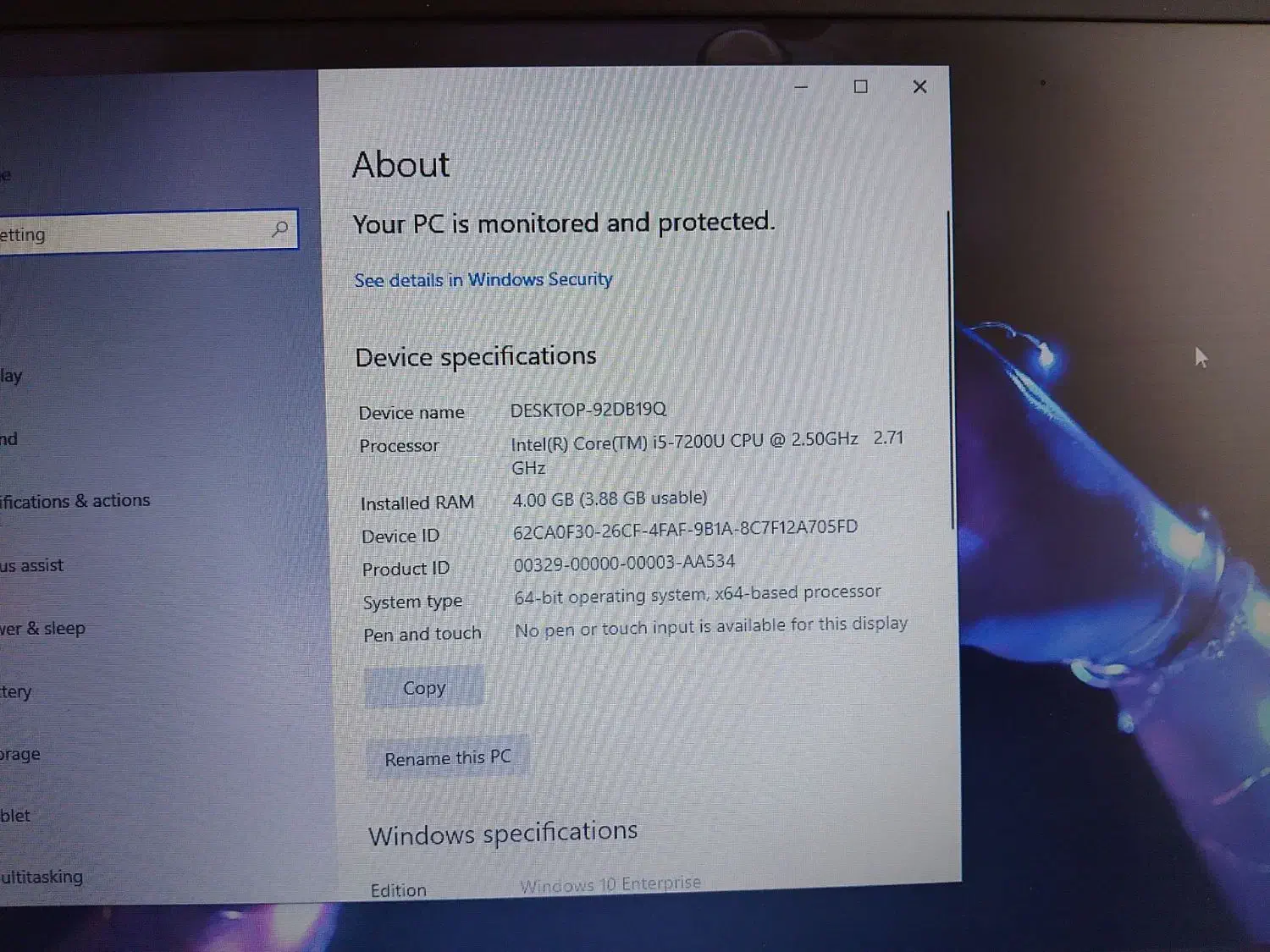Click the search magnifier icon in settings box
Viewport: 1270px width, 952px height.
tap(279, 229)
